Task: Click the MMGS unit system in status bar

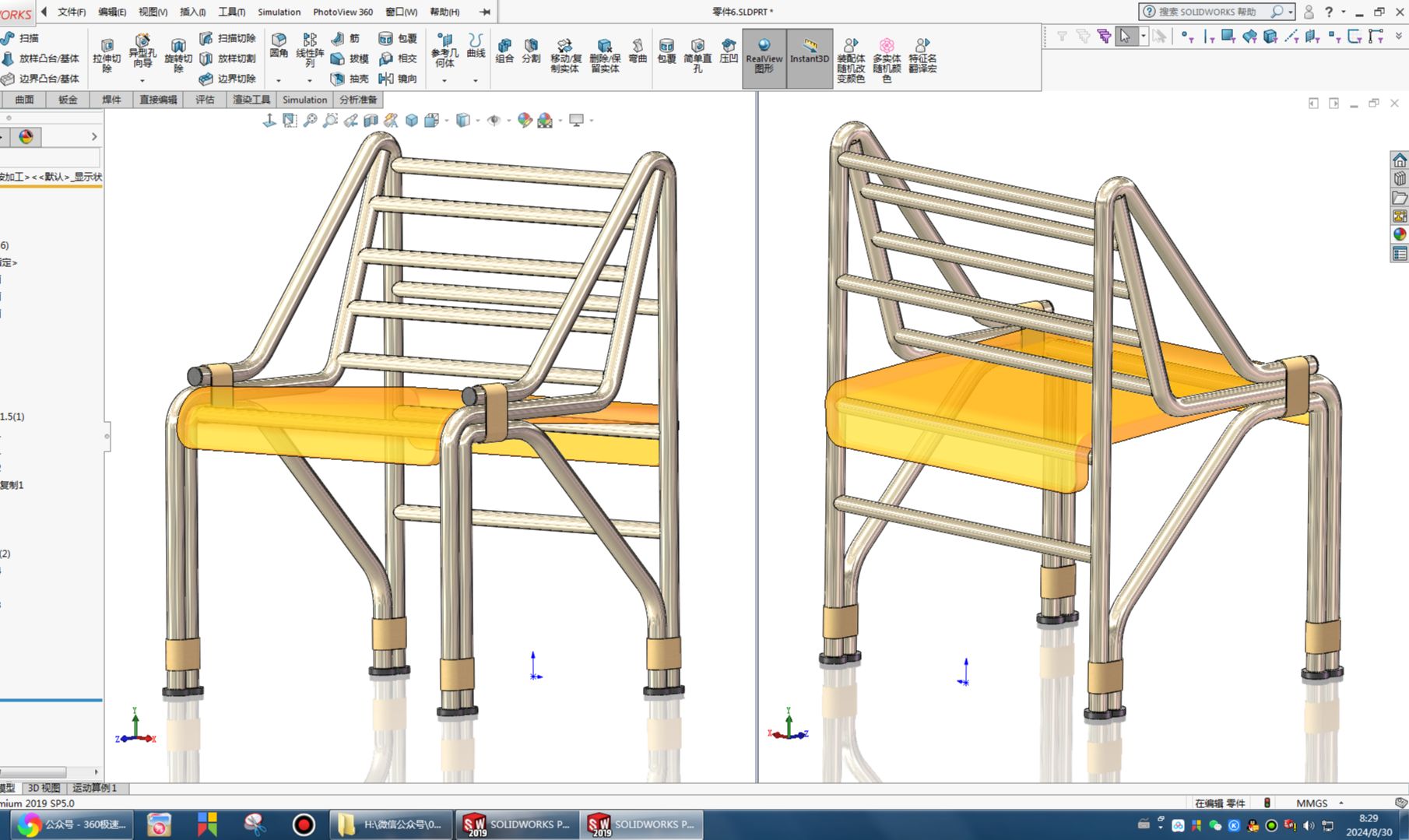Action: point(1312,803)
